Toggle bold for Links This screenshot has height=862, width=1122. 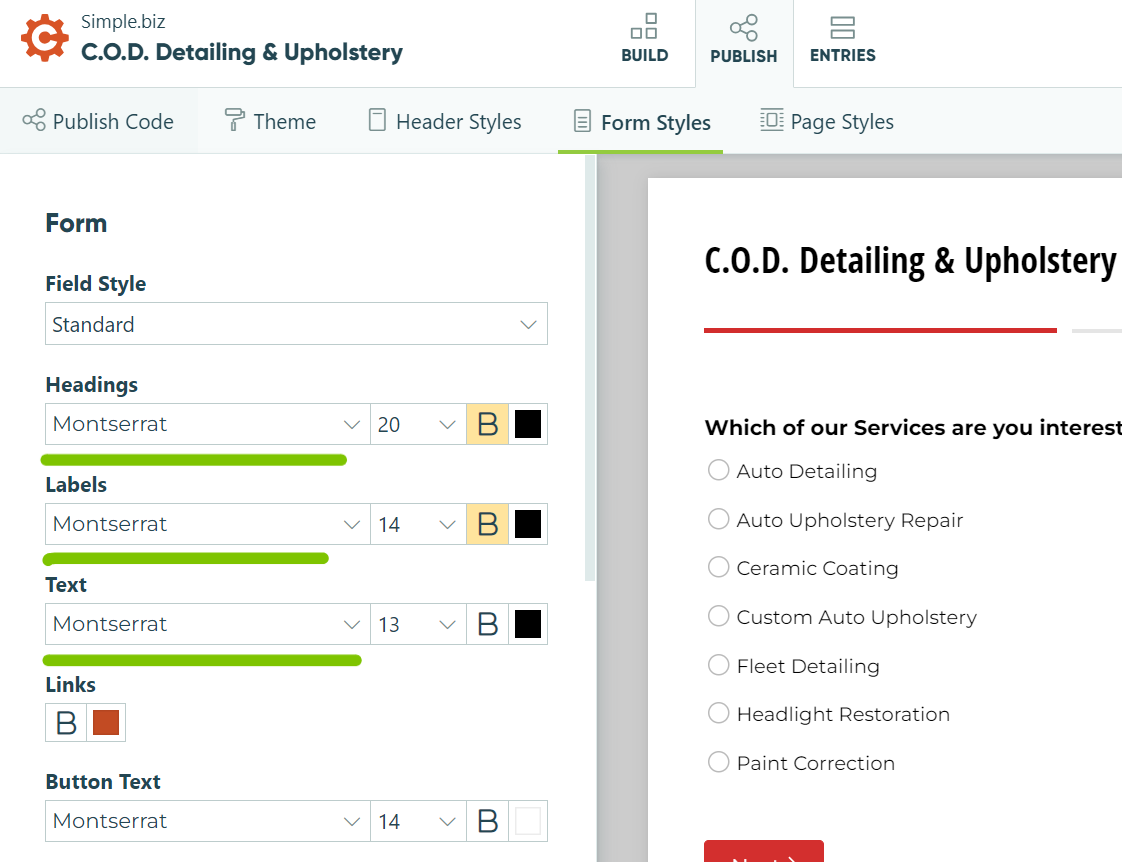(66, 723)
